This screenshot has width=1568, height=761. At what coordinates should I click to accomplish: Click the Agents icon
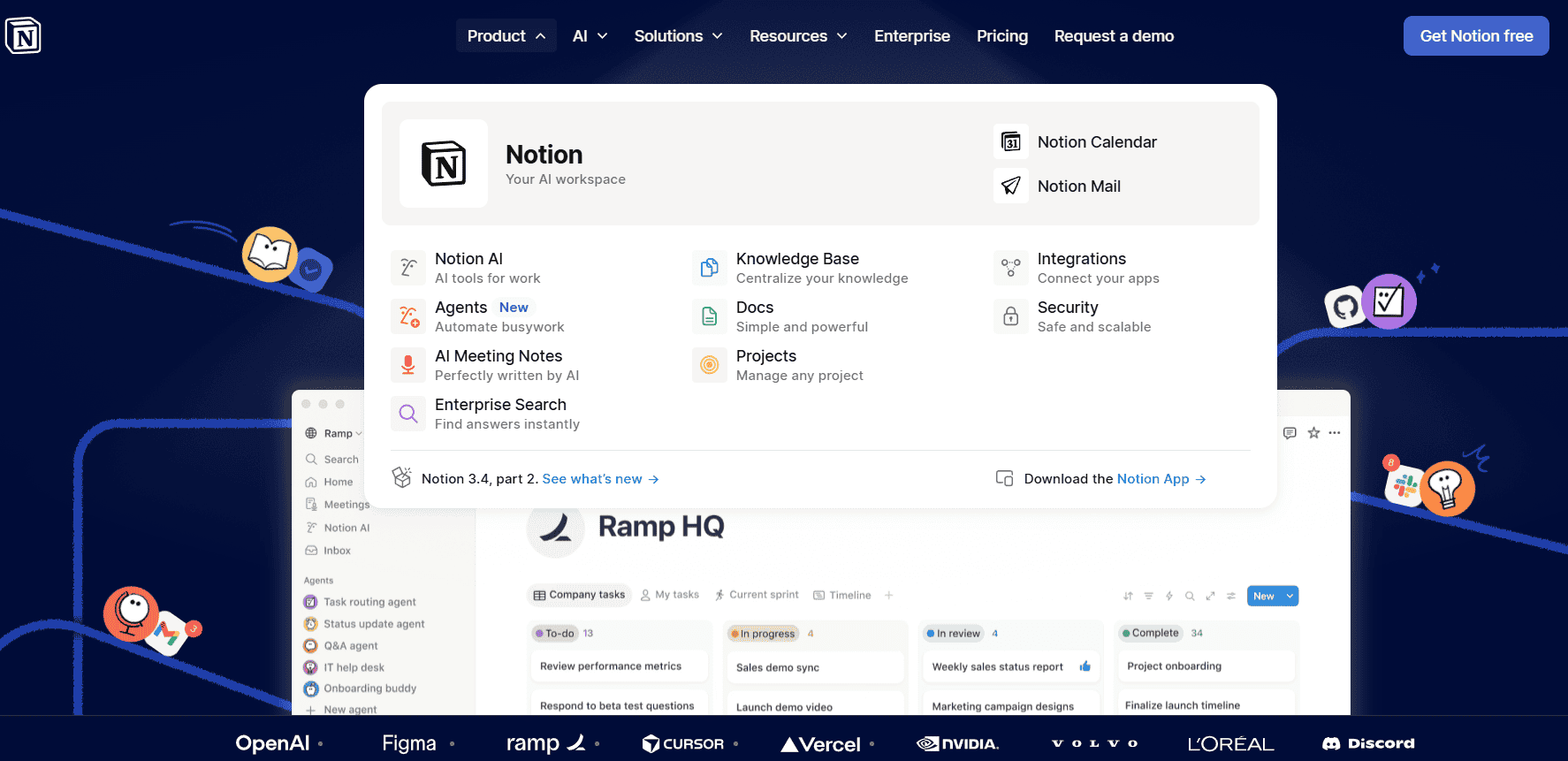click(x=408, y=316)
